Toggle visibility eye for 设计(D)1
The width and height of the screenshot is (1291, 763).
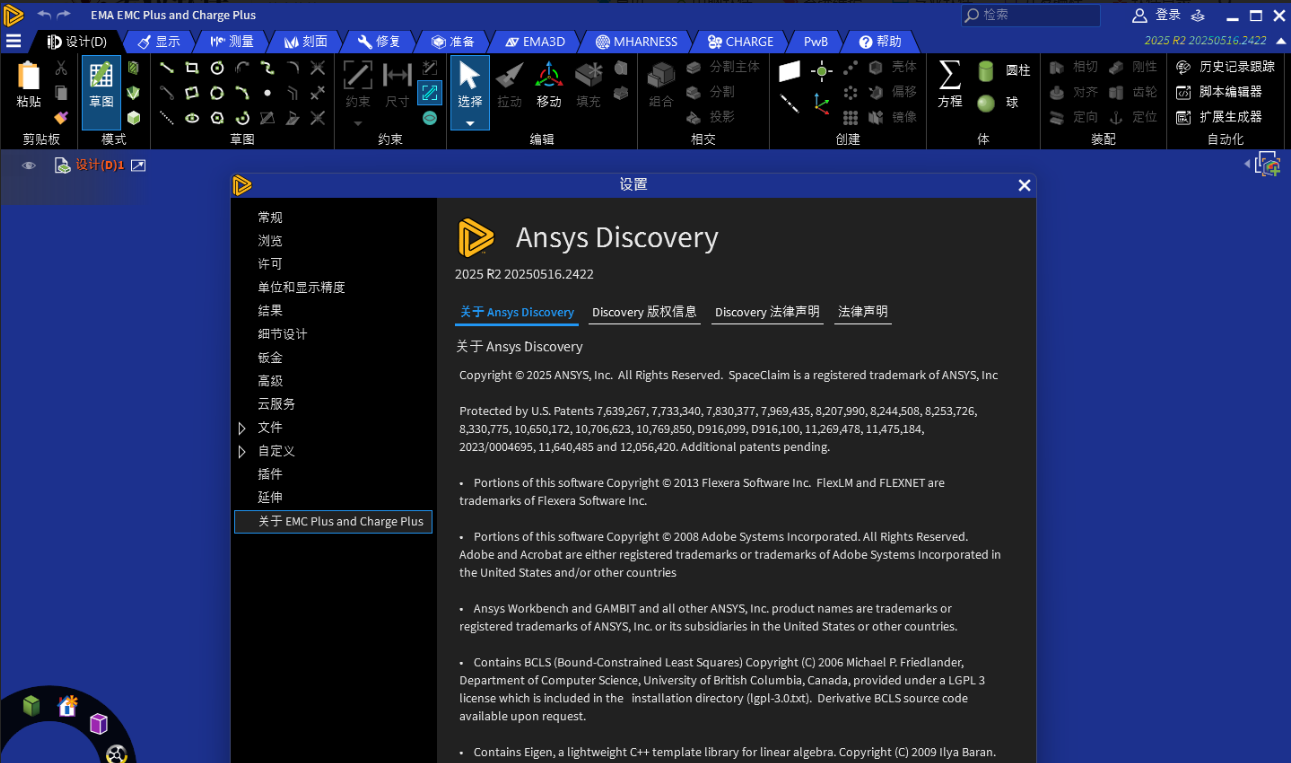coord(29,165)
